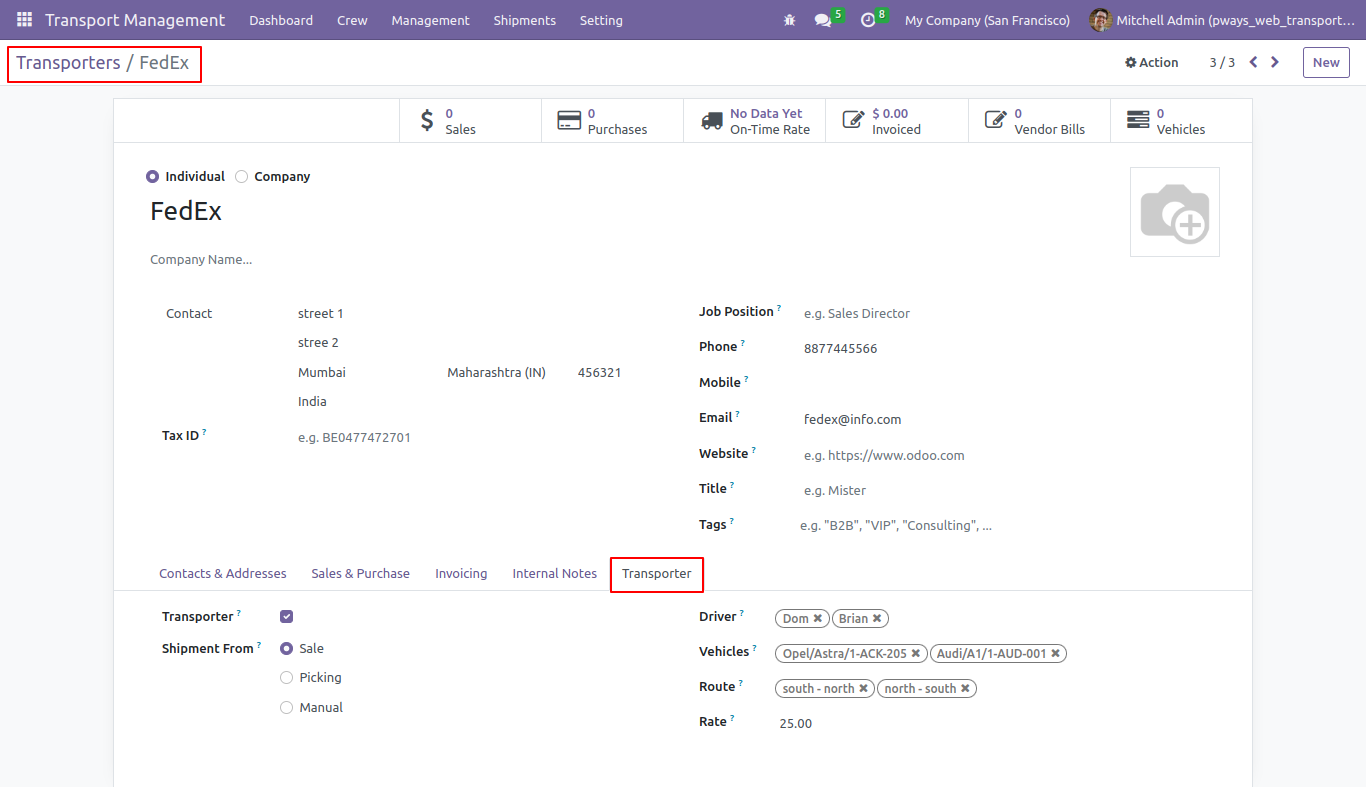Open the apps grid menu icon
The image size is (1366, 787).
24,20
